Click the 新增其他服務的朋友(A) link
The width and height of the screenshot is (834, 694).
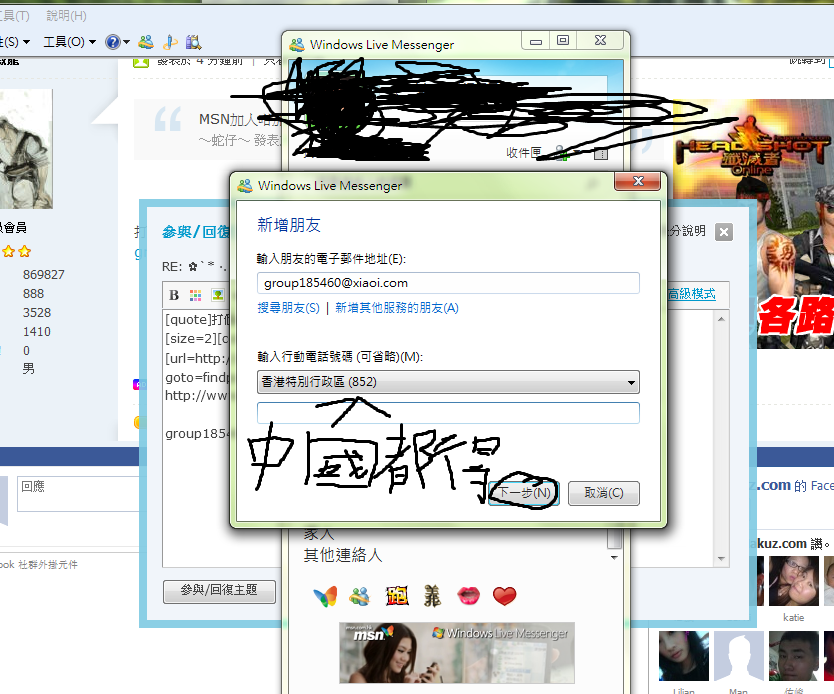pos(396,308)
